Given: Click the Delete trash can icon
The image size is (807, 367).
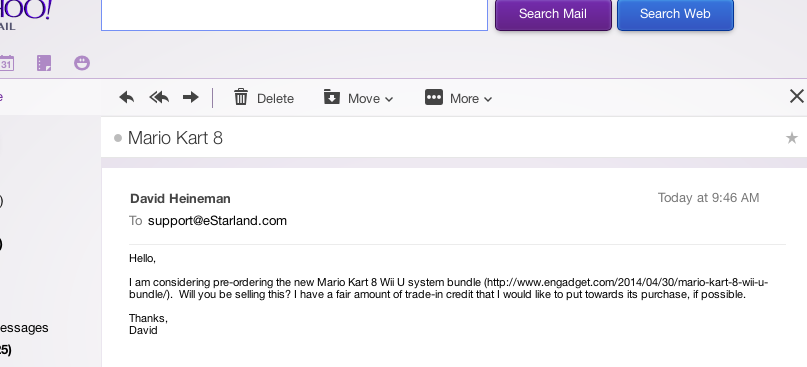Looking at the screenshot, I should 241,97.
